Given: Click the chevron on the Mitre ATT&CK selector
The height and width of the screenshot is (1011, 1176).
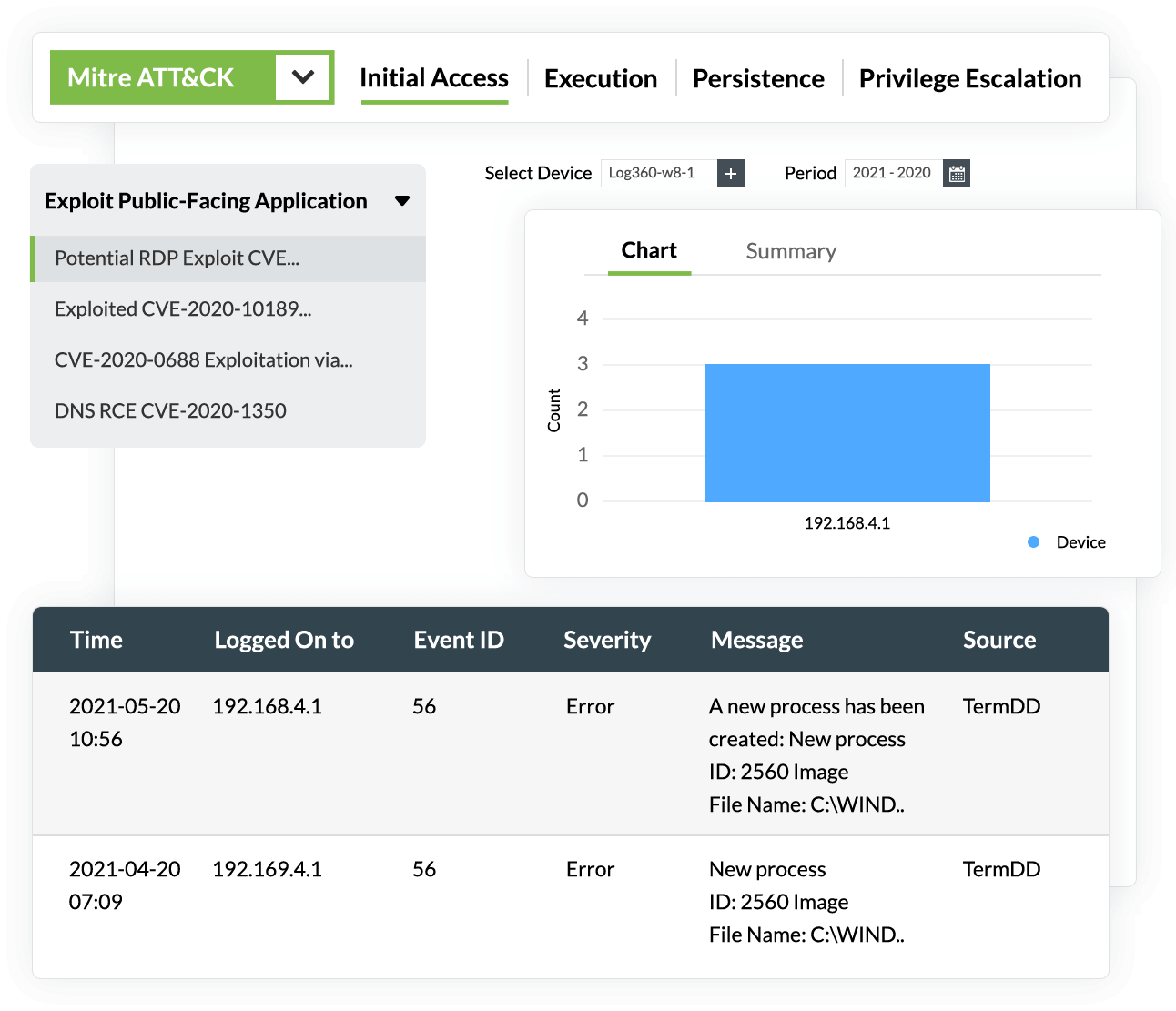Looking at the screenshot, I should (x=303, y=77).
